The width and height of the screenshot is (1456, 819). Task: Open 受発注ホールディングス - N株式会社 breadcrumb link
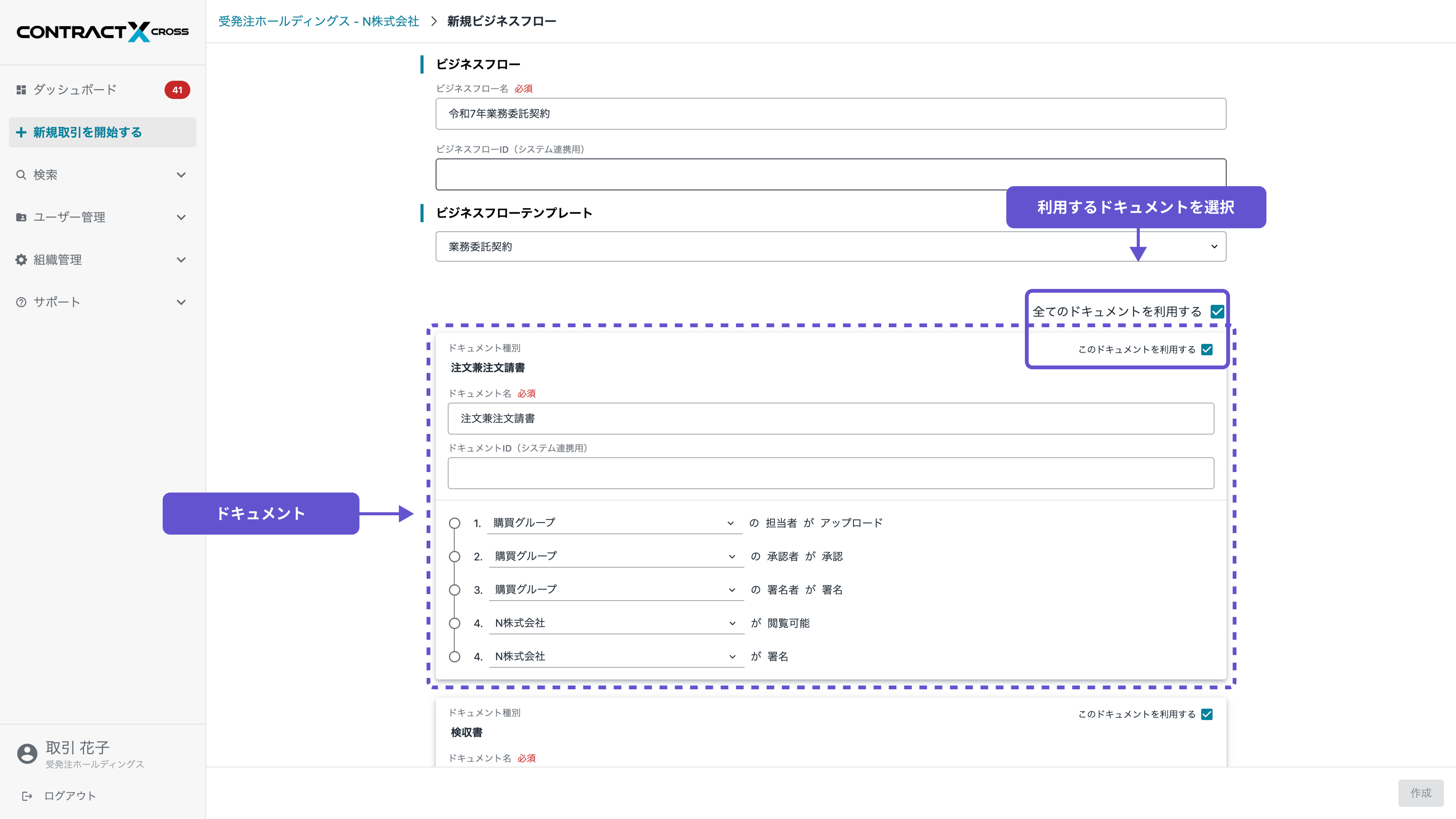[x=318, y=21]
